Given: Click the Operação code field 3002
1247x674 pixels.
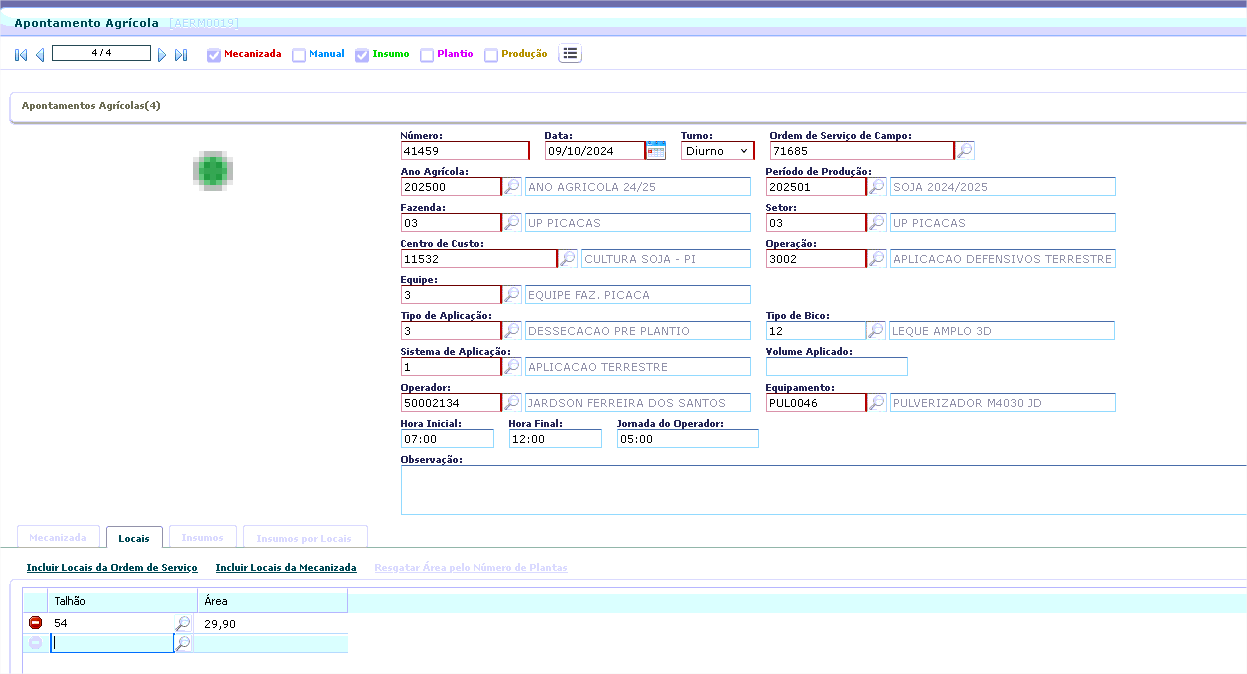Looking at the screenshot, I should (x=816, y=259).
